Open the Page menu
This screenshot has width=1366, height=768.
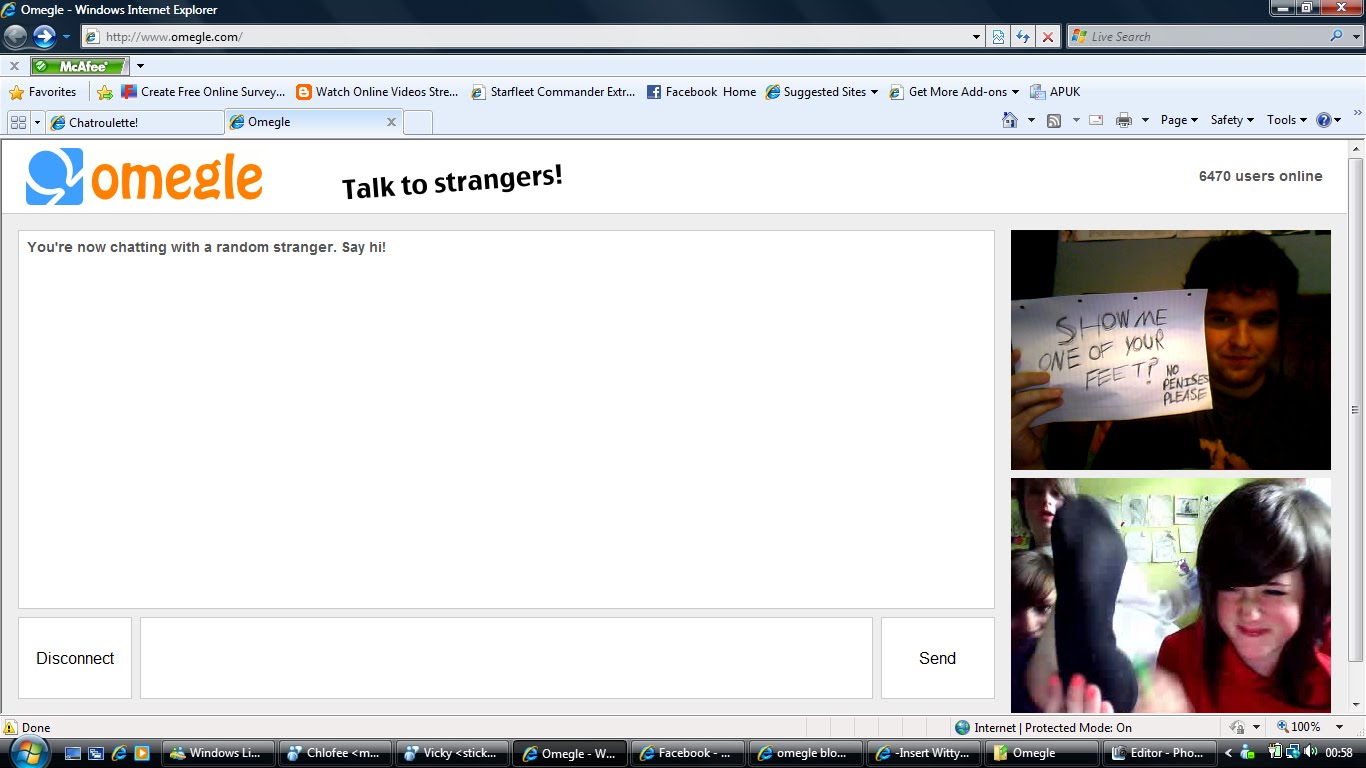click(x=1180, y=120)
